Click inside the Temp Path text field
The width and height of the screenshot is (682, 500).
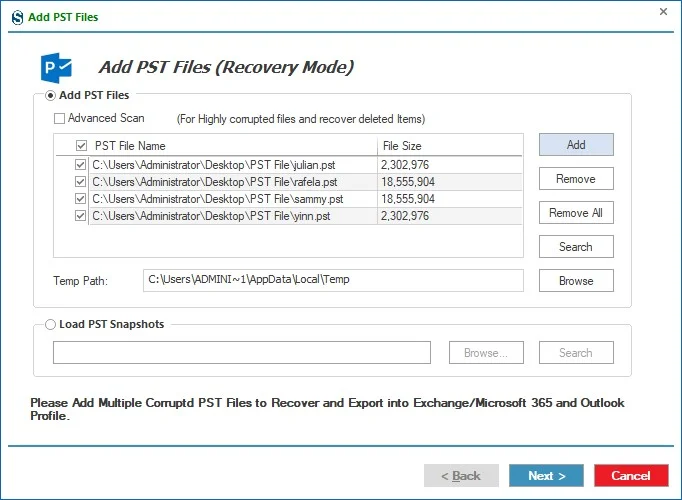(333, 280)
